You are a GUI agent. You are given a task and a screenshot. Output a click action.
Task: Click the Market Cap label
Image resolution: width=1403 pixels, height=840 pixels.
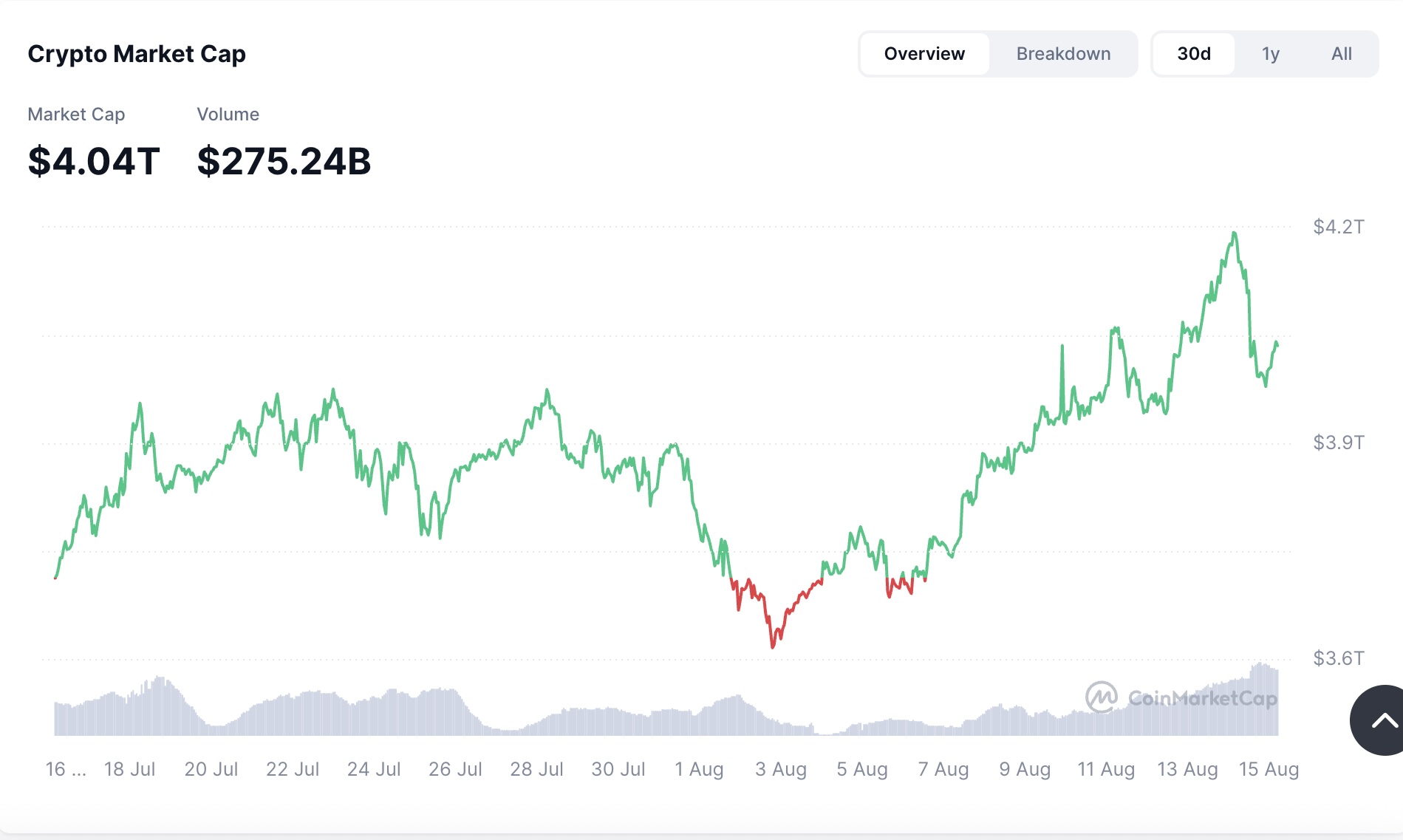click(76, 115)
